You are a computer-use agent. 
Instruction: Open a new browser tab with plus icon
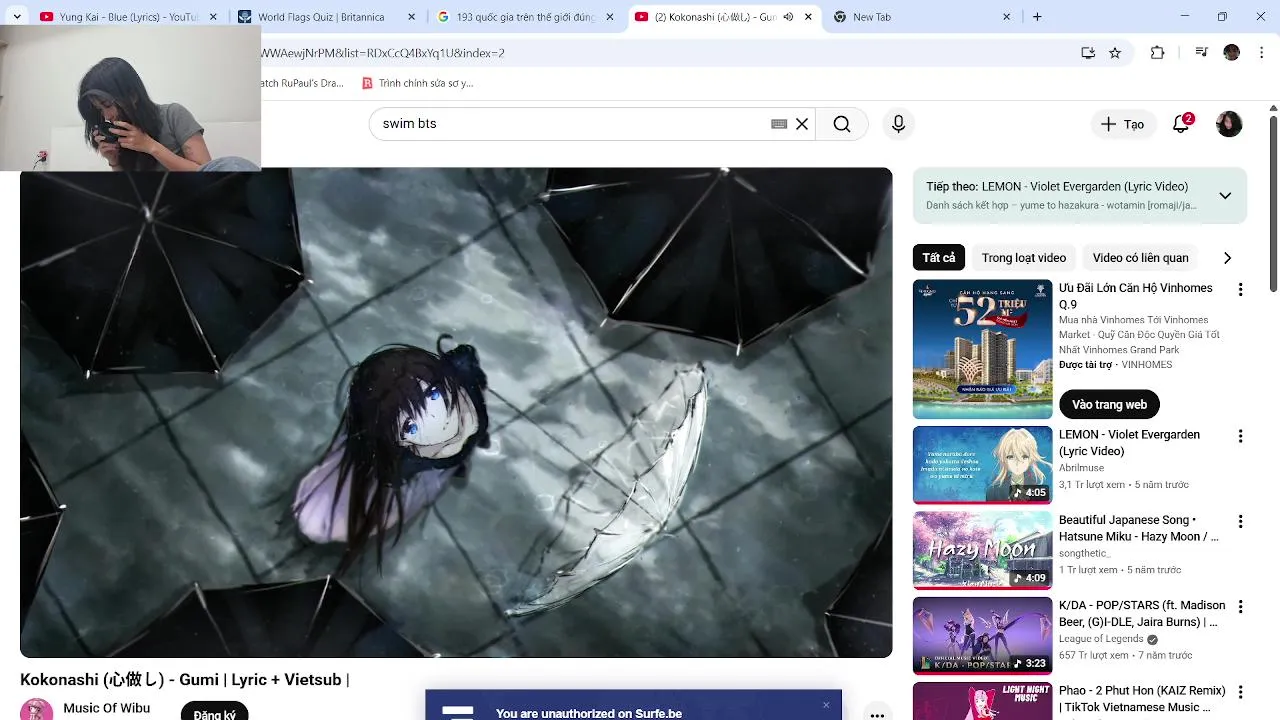click(1037, 17)
